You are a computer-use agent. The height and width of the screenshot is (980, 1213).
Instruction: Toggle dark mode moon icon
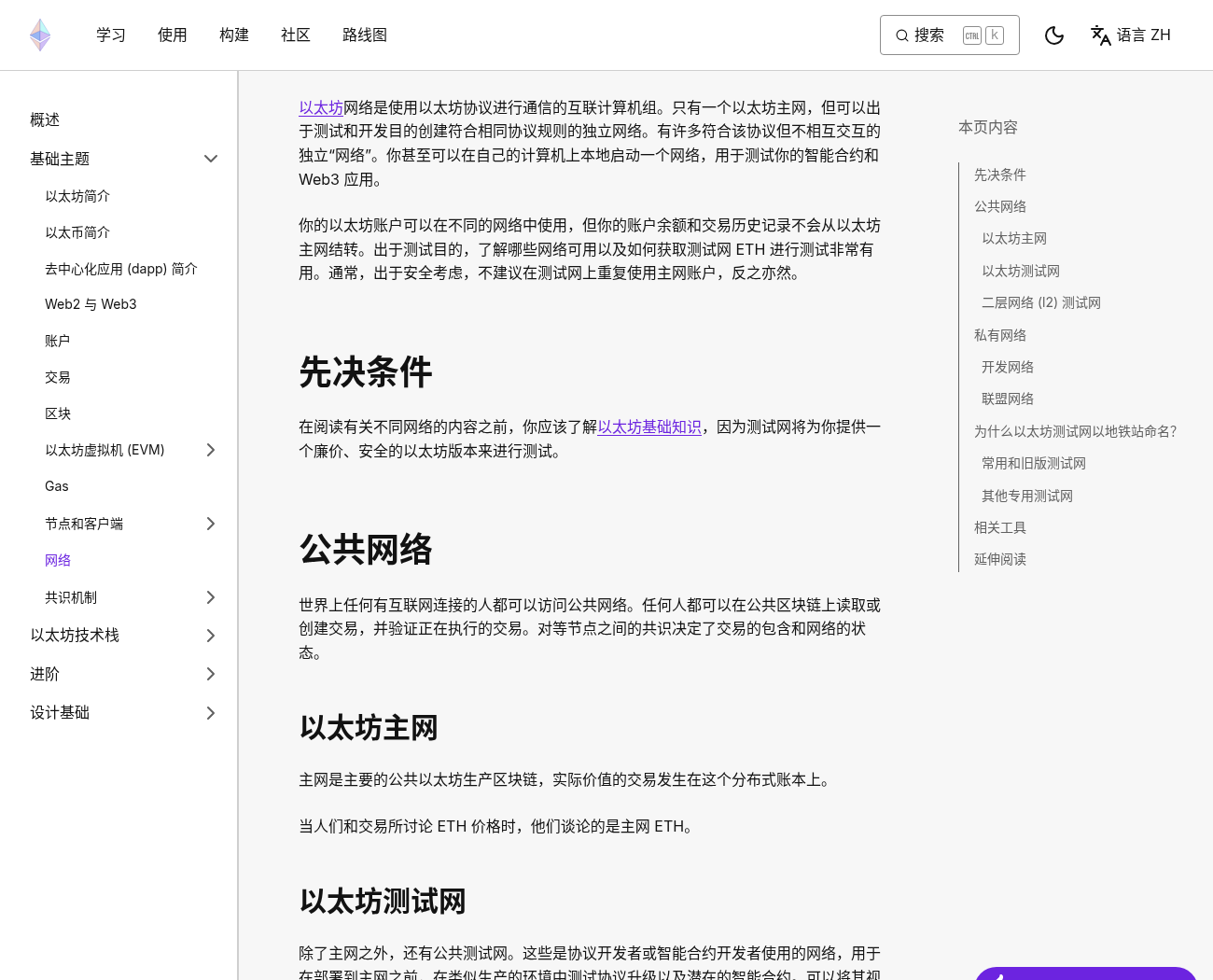point(1054,35)
